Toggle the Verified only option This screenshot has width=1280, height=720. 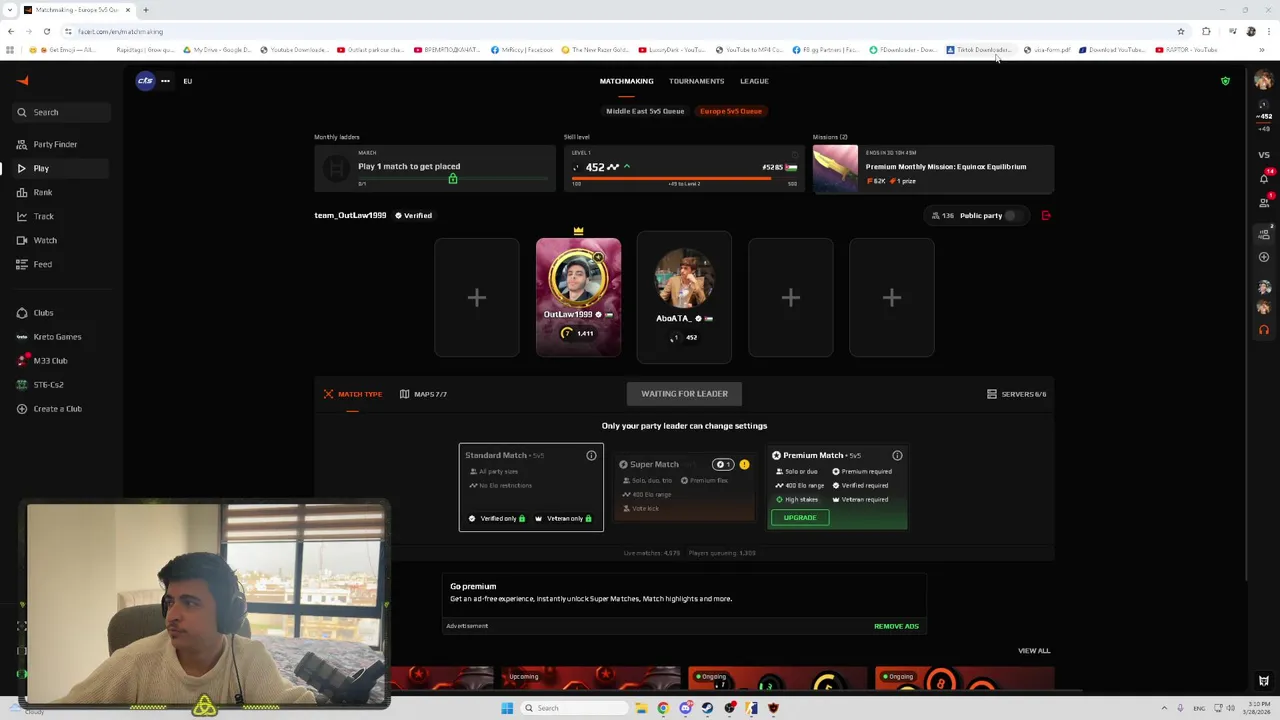498,518
